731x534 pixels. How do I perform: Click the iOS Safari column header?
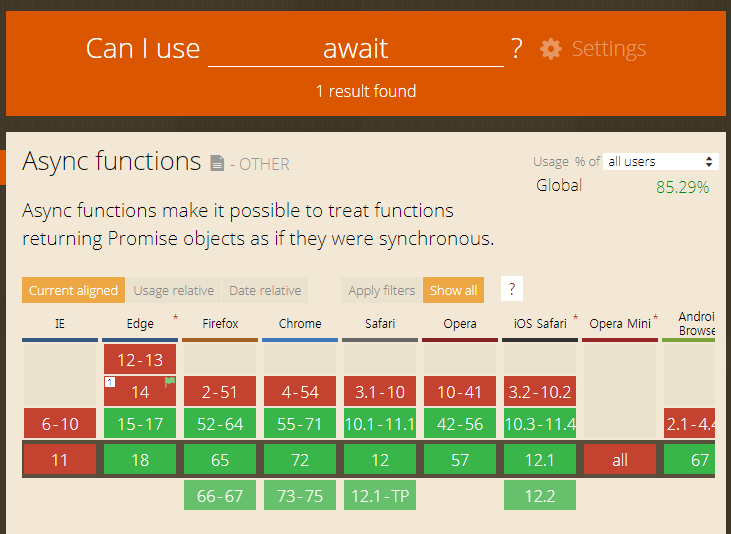coord(540,324)
